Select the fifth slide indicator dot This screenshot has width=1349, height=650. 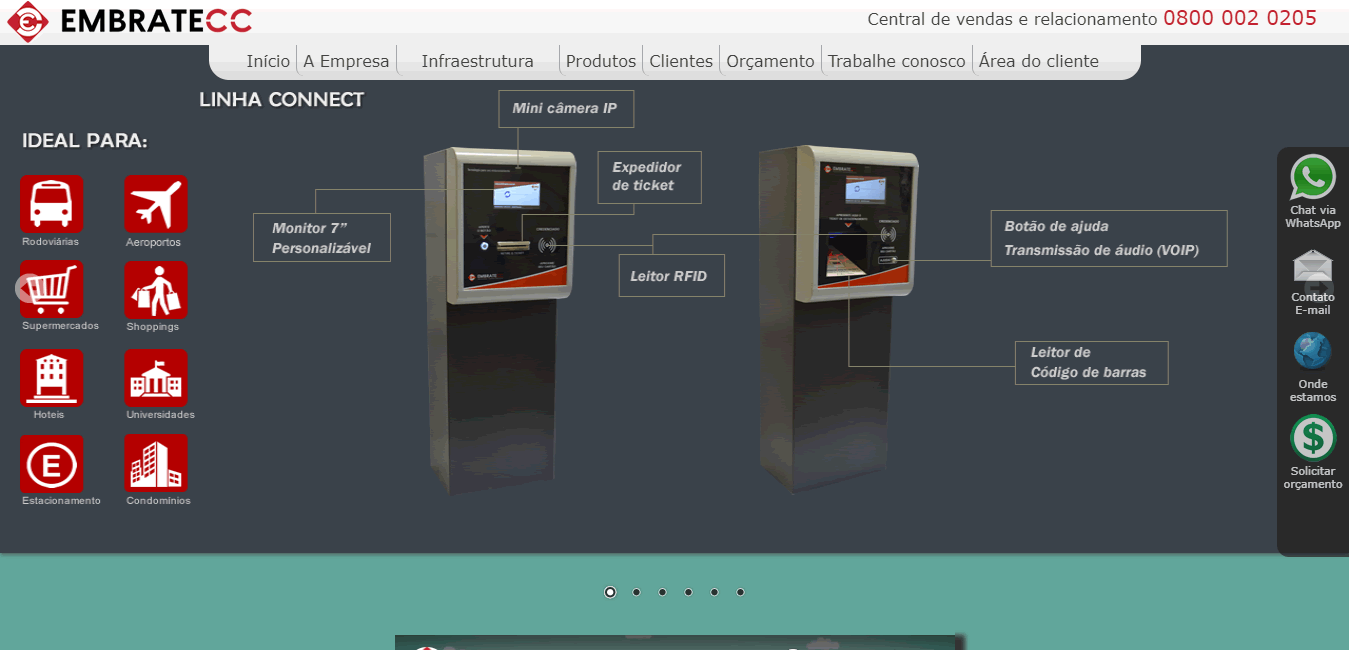point(714,592)
